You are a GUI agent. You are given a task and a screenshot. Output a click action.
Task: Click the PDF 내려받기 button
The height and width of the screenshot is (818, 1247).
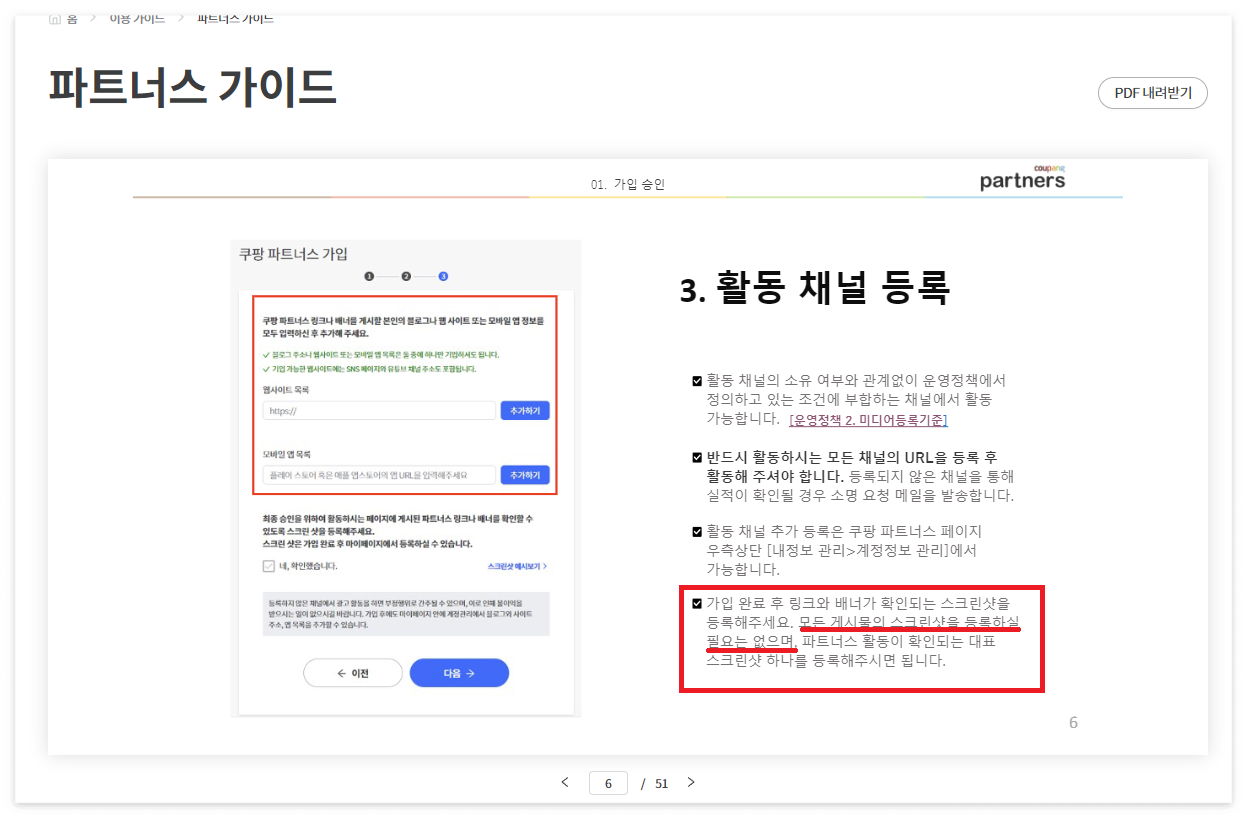[x=1152, y=93]
